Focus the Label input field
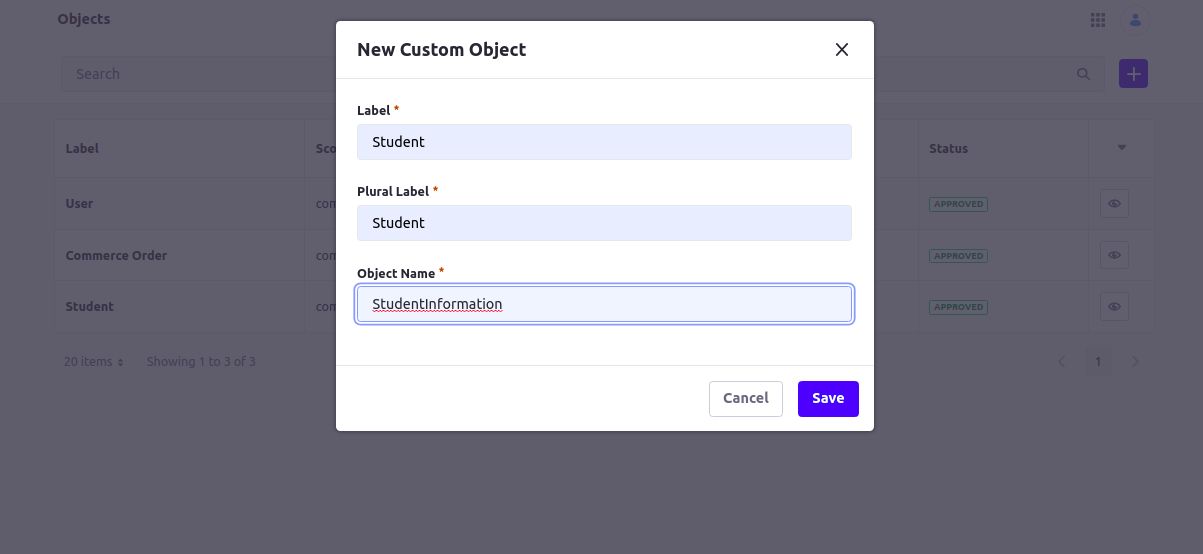The height and width of the screenshot is (554, 1203). (x=604, y=142)
